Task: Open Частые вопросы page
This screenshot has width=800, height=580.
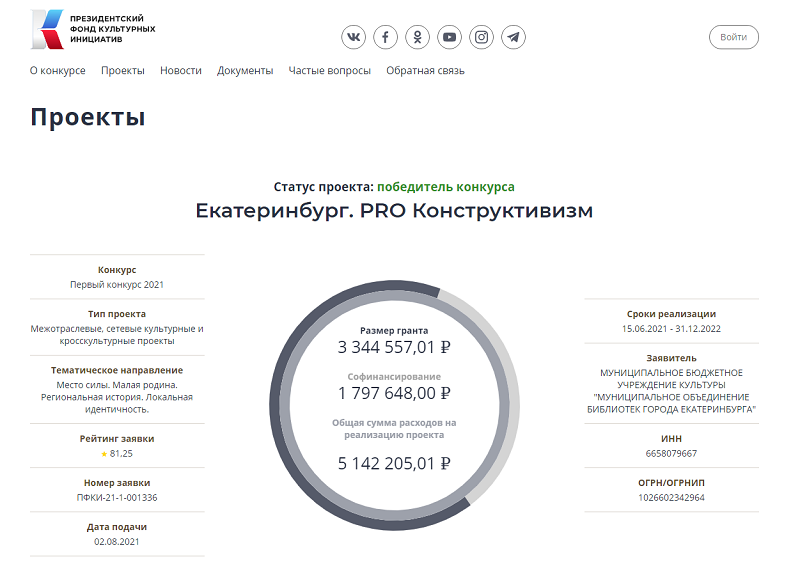Action: click(330, 71)
